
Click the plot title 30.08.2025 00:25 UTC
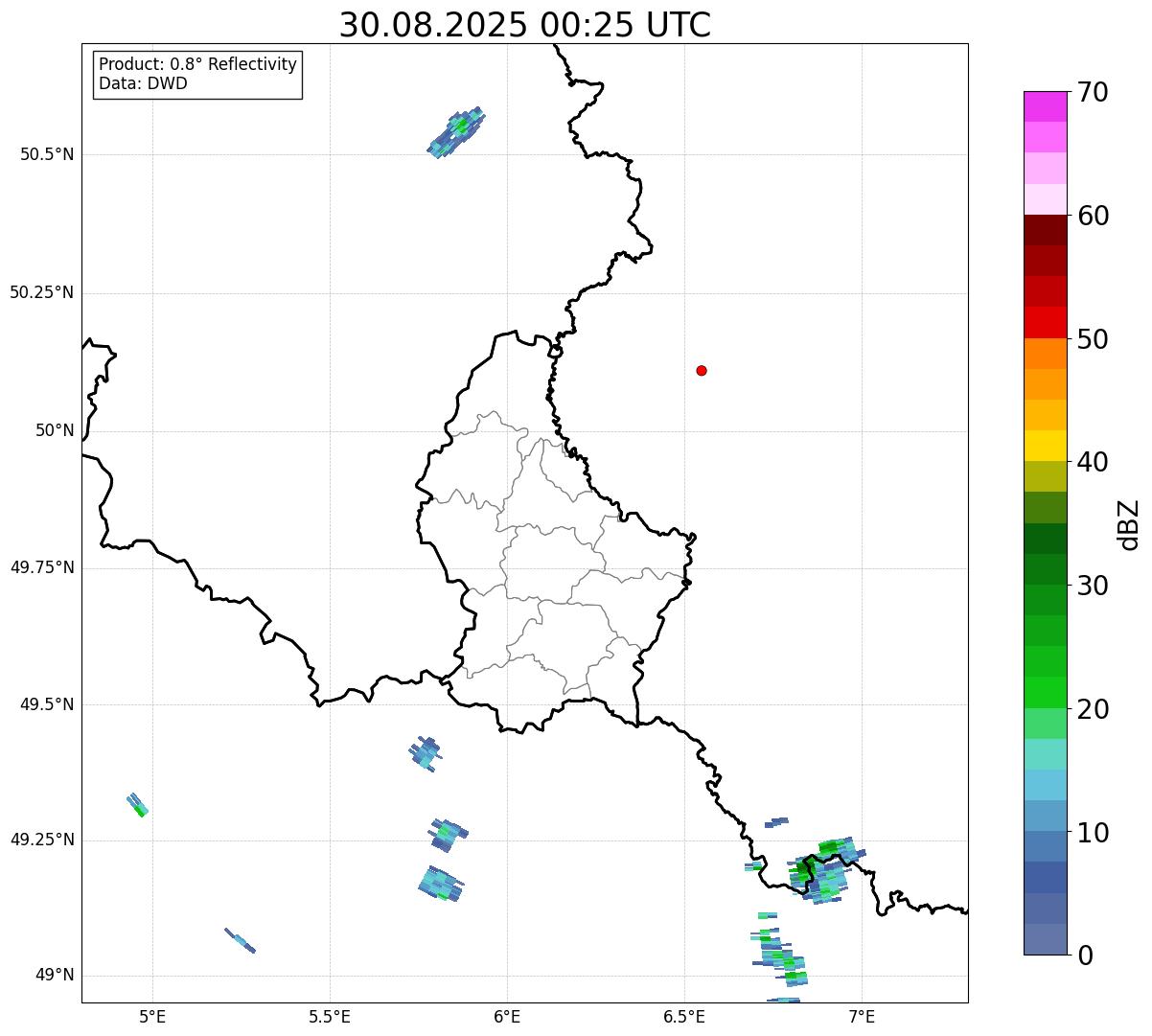coord(525,25)
